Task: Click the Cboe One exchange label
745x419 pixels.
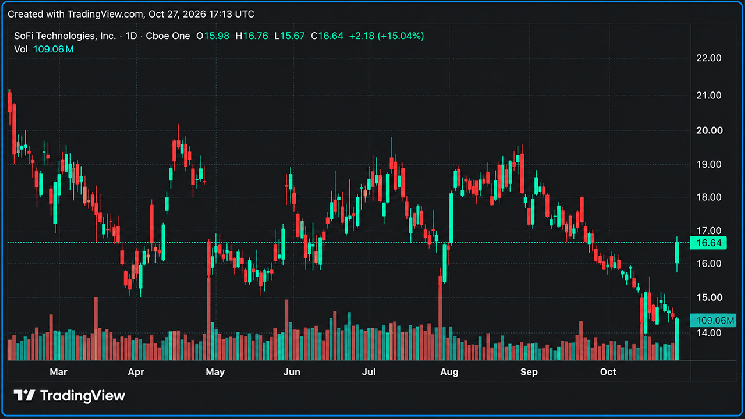Action: pos(168,36)
